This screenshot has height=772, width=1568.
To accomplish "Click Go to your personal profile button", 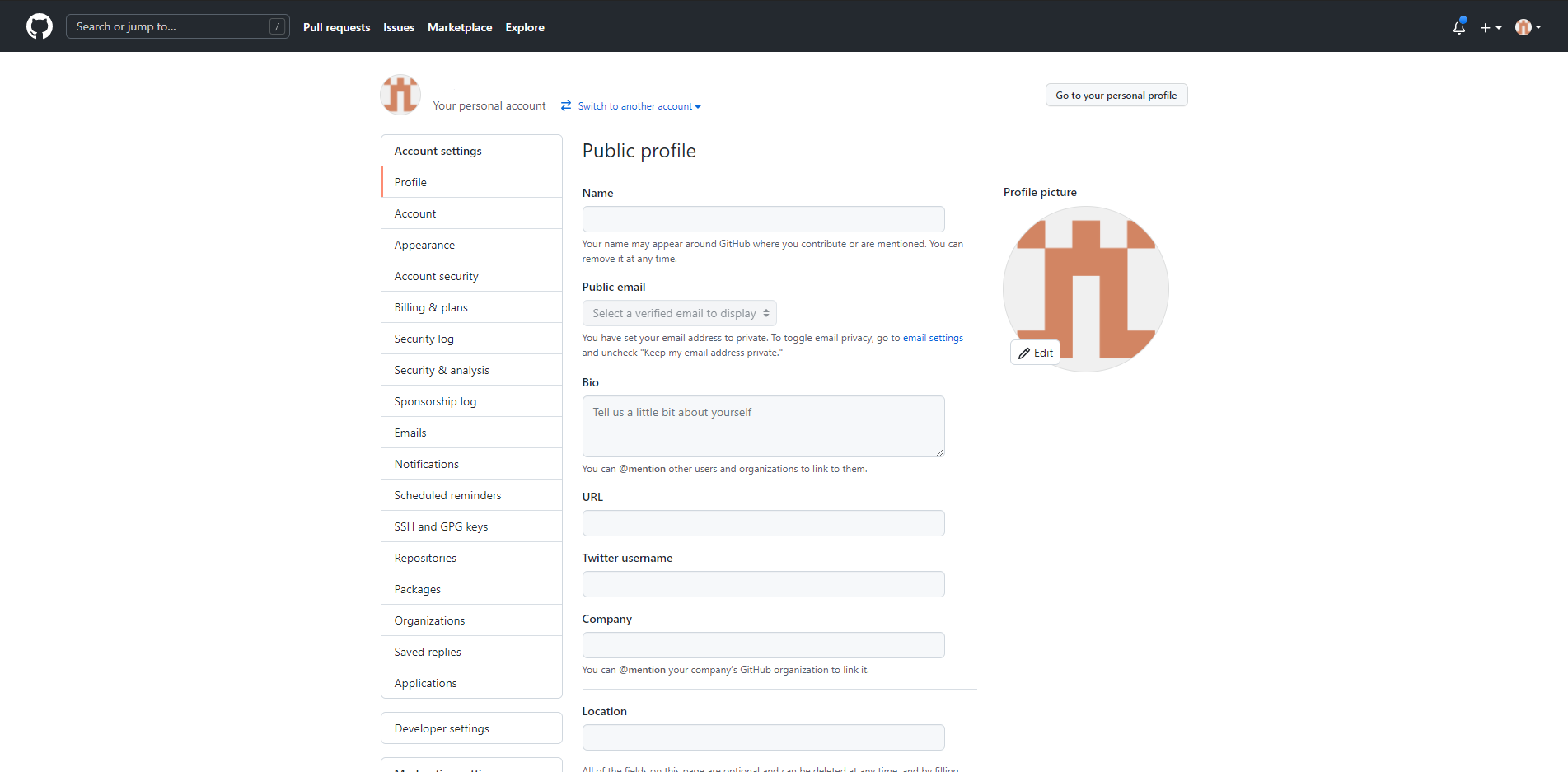I will (x=1116, y=95).
